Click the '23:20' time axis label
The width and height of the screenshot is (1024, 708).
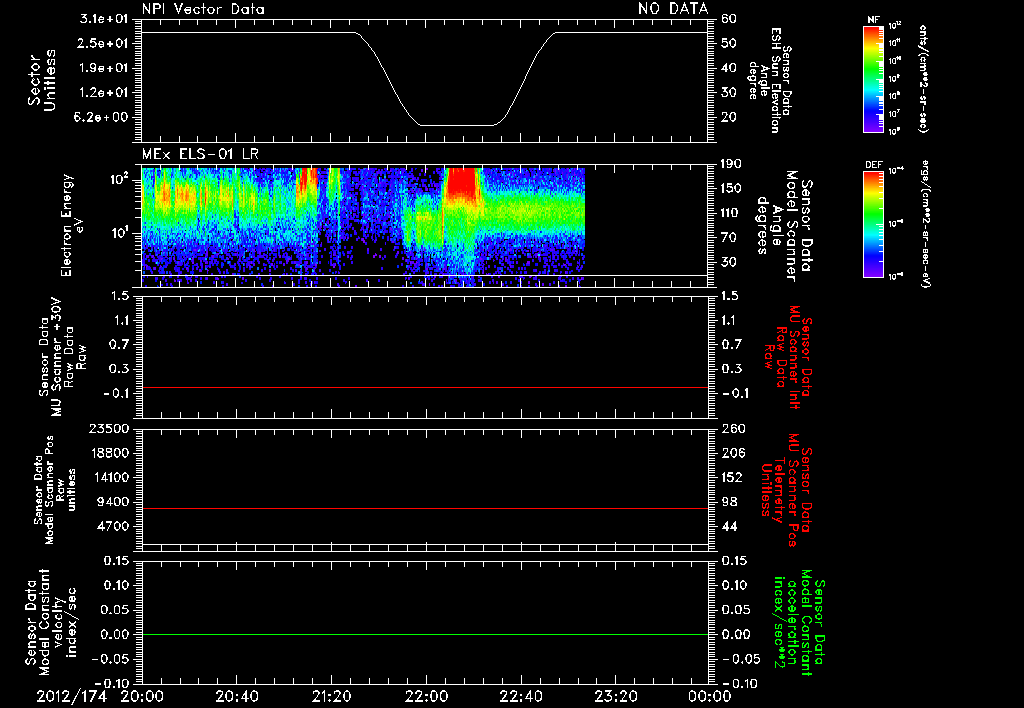pos(615,696)
